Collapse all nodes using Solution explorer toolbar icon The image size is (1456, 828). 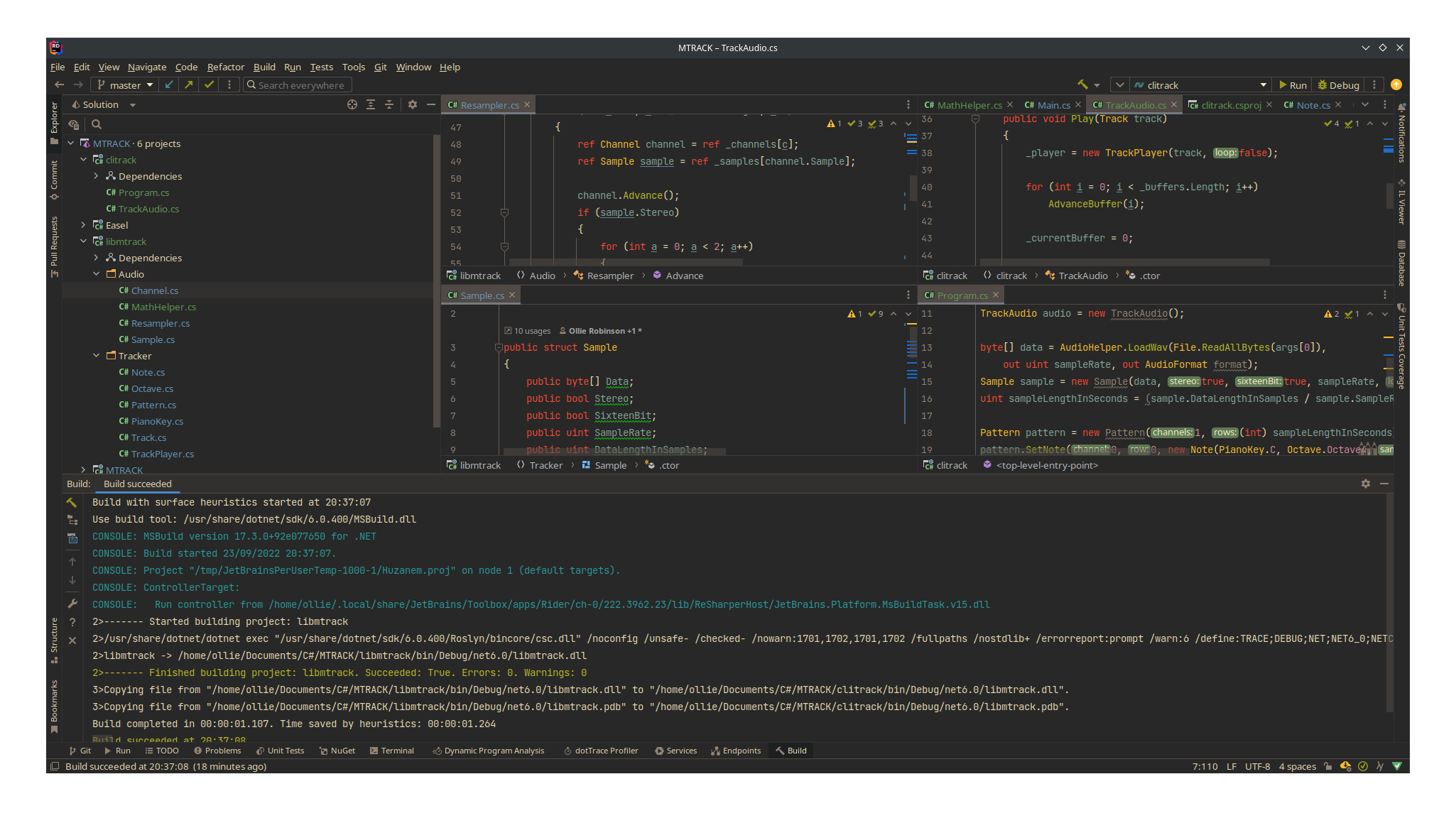coord(389,104)
